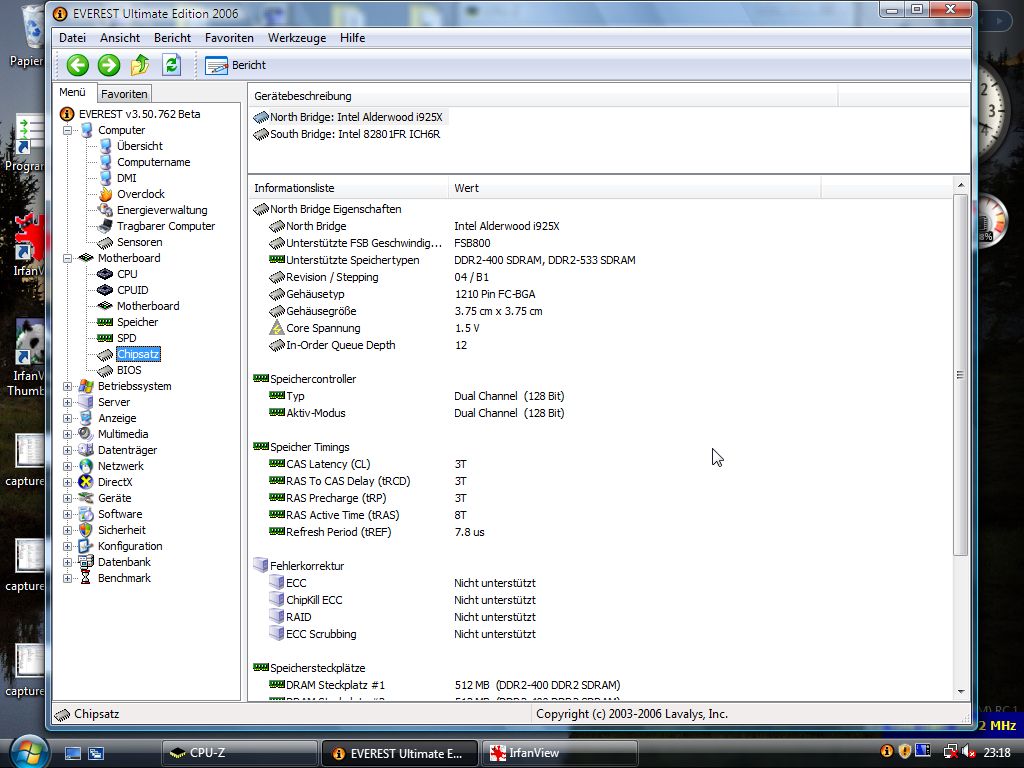Click the Geräte tree icon
The height and width of the screenshot is (768, 1024).
tap(86, 498)
